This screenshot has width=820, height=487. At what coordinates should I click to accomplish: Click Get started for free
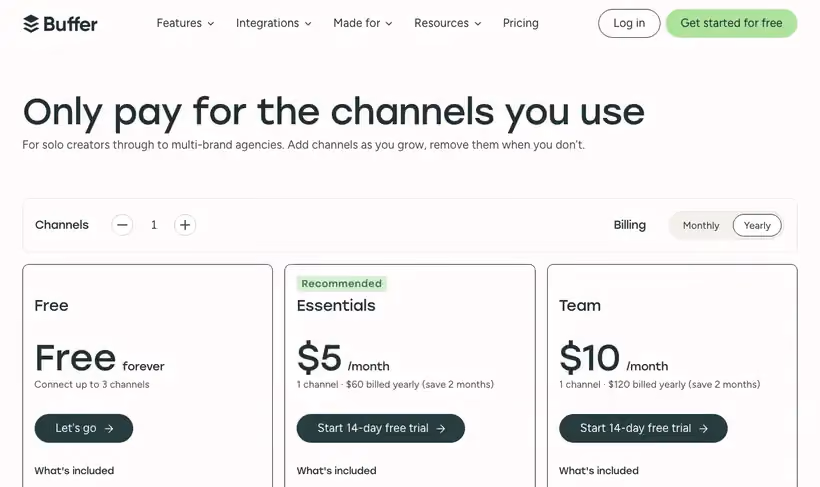tap(731, 23)
